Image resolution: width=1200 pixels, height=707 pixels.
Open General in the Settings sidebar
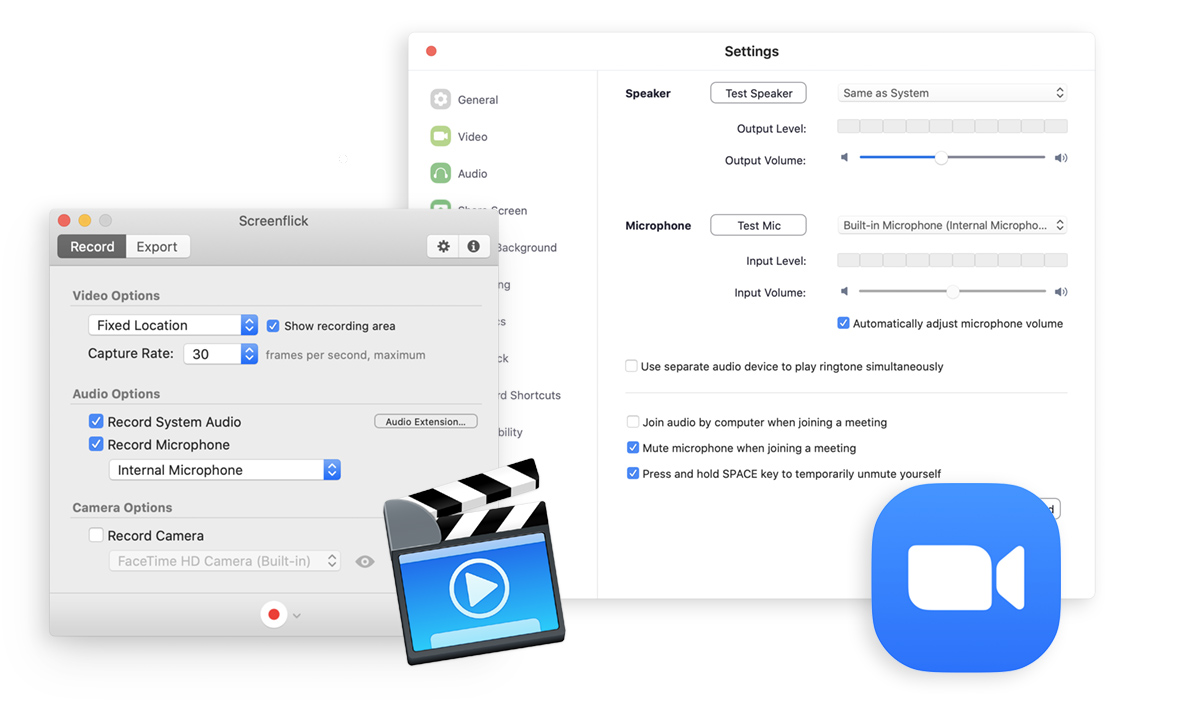[x=465, y=100]
